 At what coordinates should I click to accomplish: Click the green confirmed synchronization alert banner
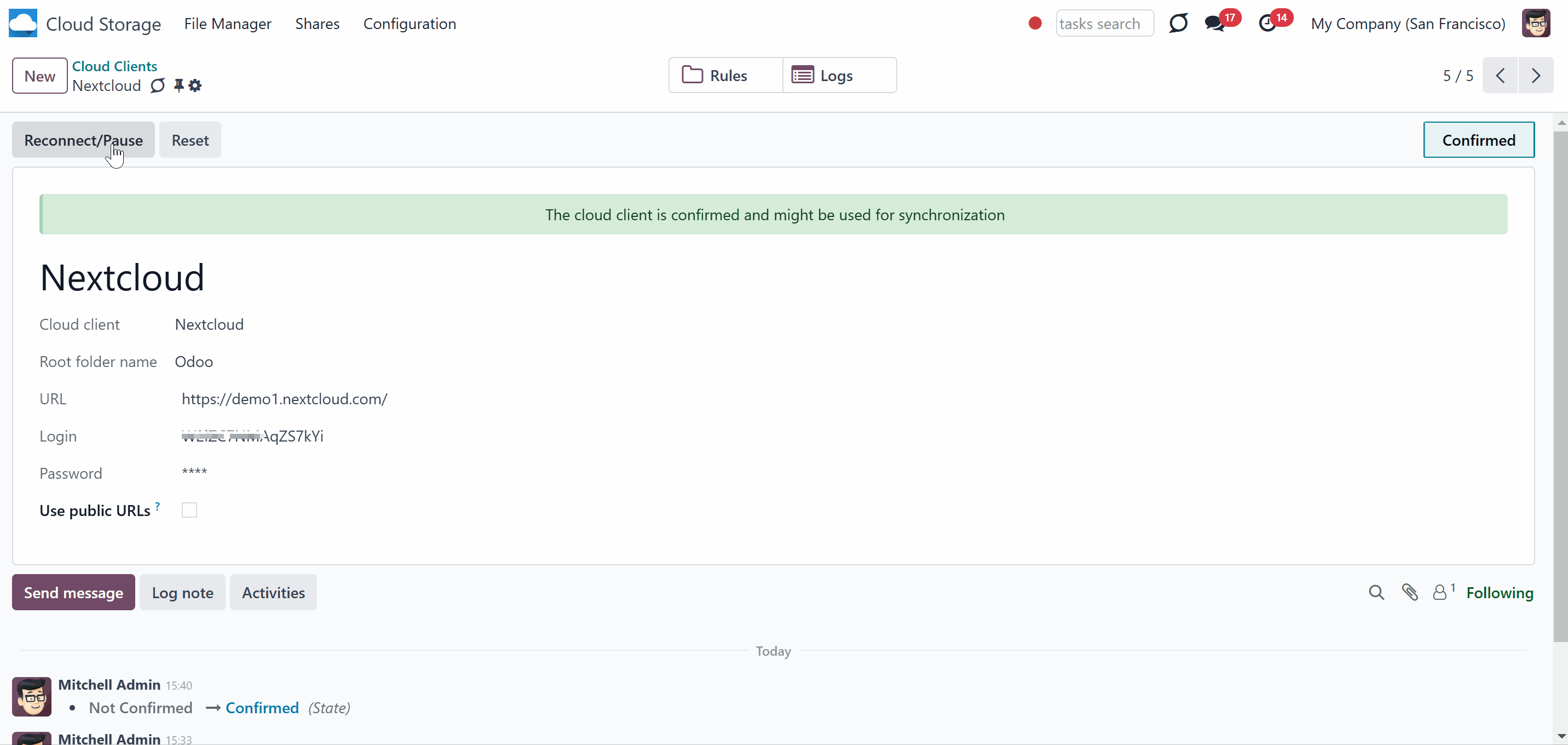(x=774, y=214)
